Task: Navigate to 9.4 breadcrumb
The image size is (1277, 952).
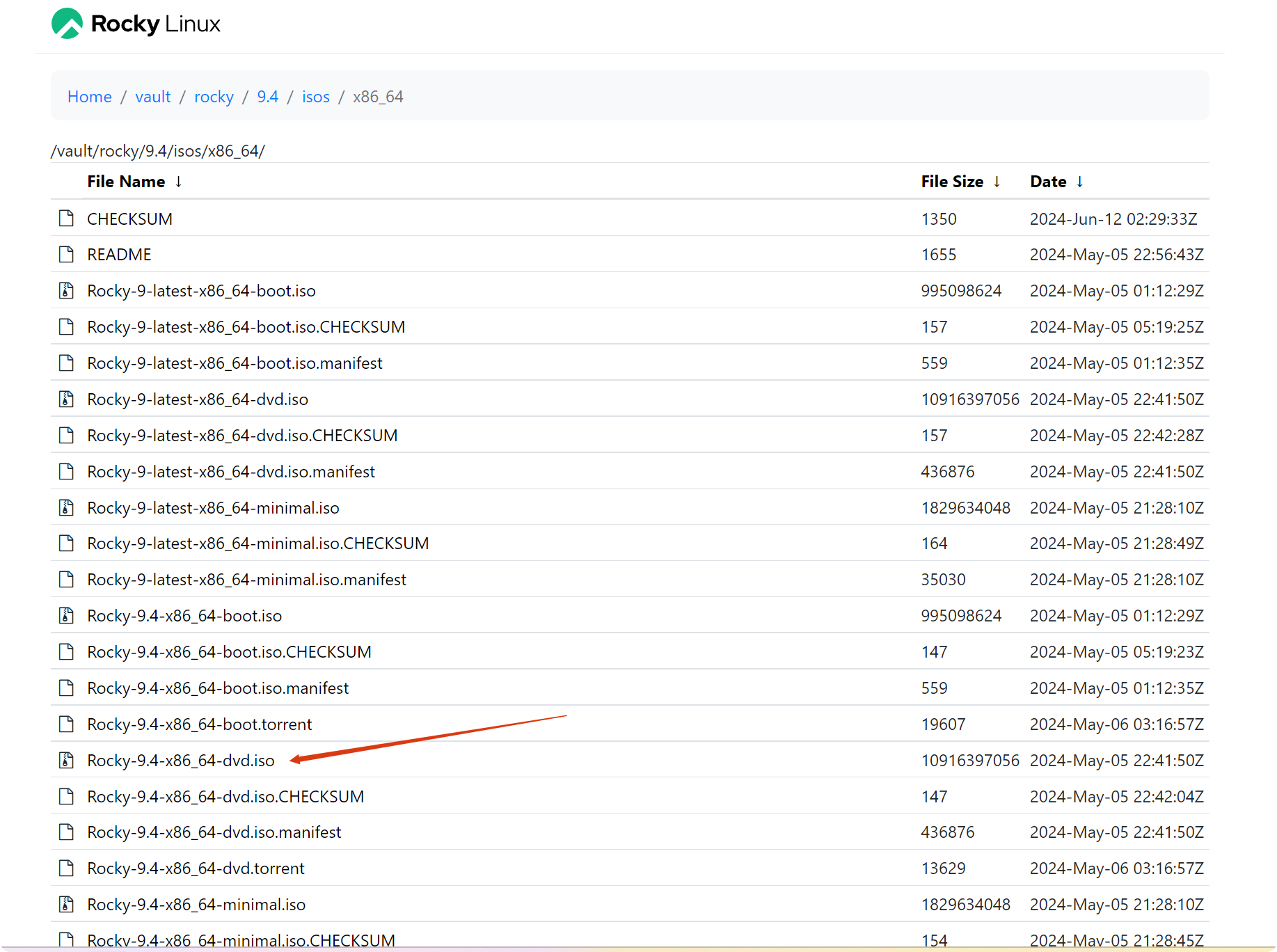Action: 268,97
